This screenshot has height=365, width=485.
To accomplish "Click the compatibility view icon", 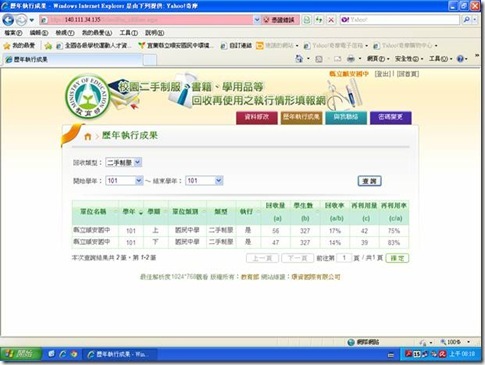I will 307,20.
